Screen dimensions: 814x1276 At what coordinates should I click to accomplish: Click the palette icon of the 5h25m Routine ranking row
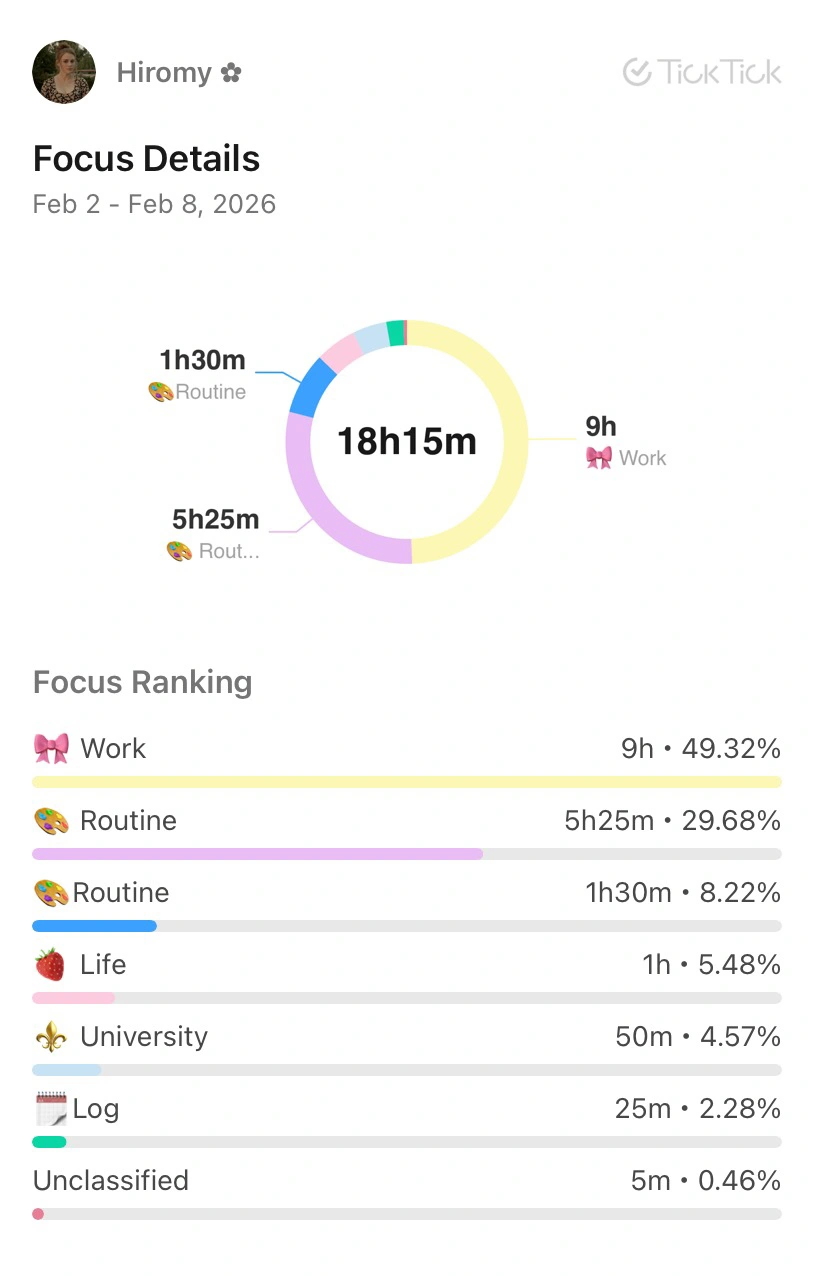click(x=51, y=821)
